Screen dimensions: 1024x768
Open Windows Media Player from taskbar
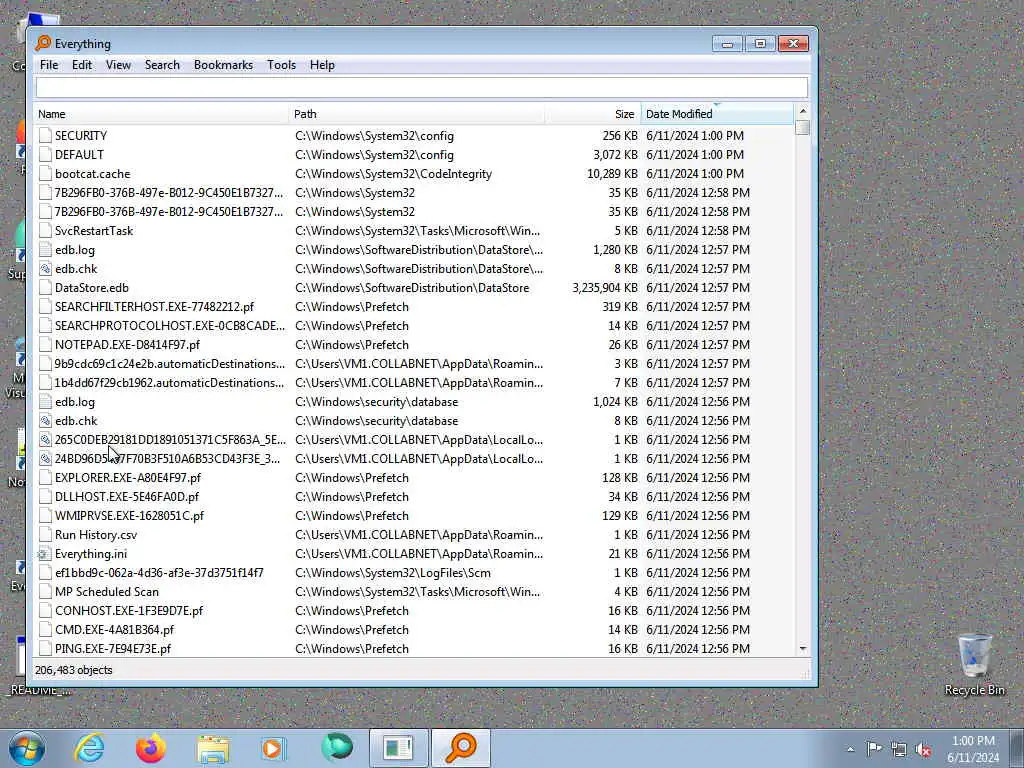[x=274, y=748]
